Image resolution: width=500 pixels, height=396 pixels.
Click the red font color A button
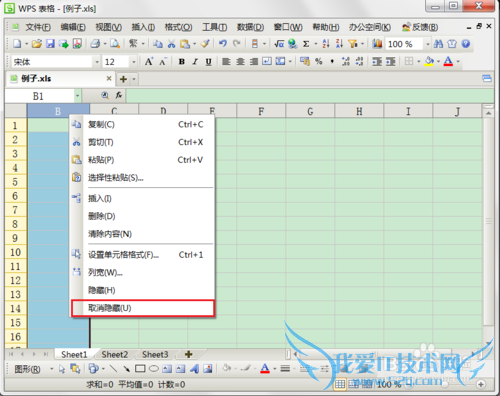pos(448,61)
